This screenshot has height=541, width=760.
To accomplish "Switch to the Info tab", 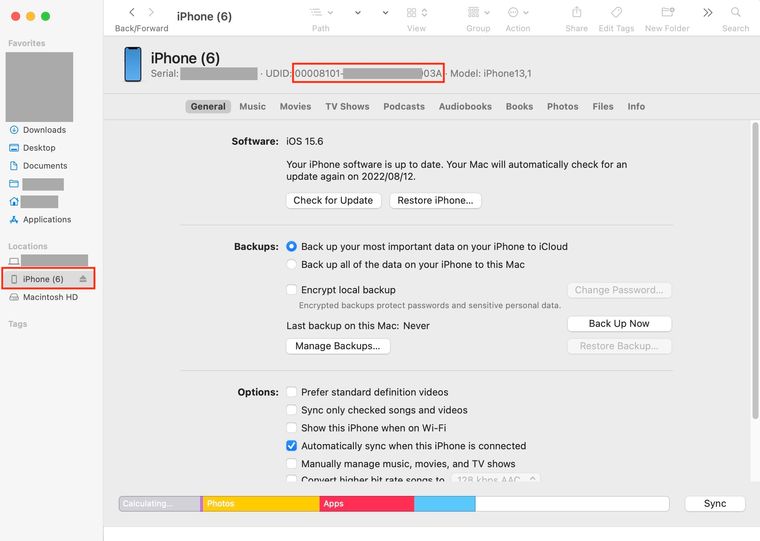I will click(x=636, y=107).
